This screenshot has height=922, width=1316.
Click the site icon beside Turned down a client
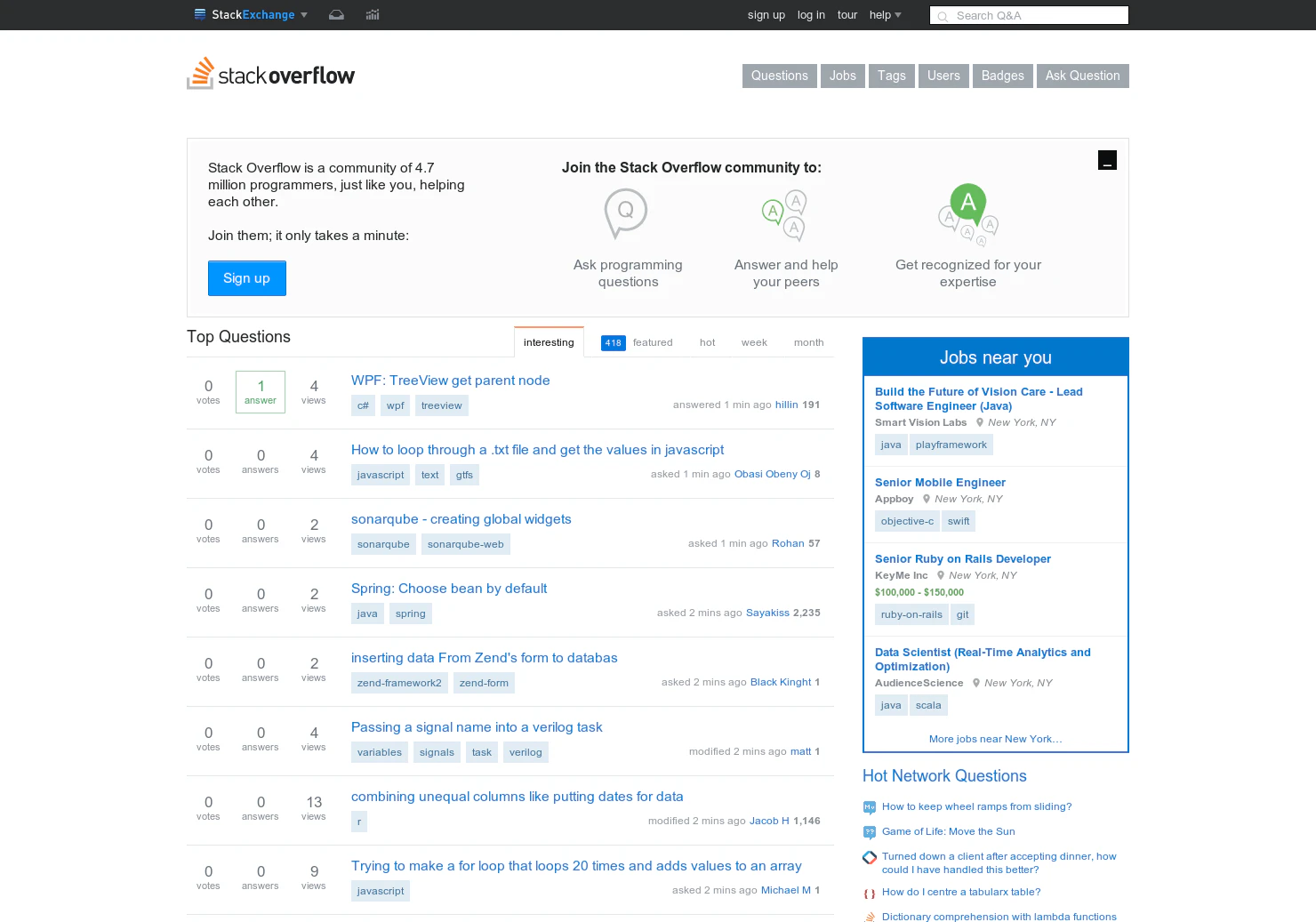coord(870,857)
